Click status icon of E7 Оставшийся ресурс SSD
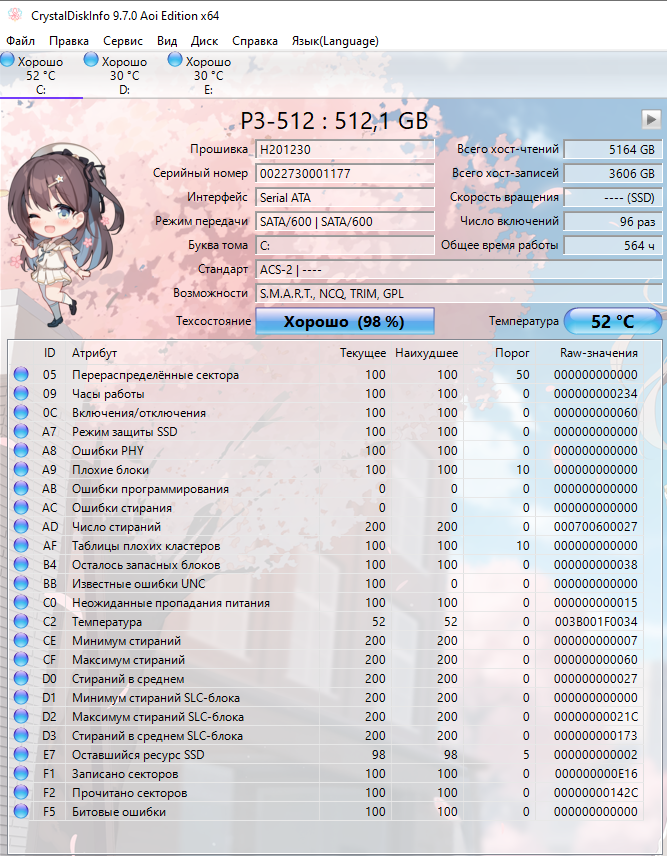 (21, 754)
